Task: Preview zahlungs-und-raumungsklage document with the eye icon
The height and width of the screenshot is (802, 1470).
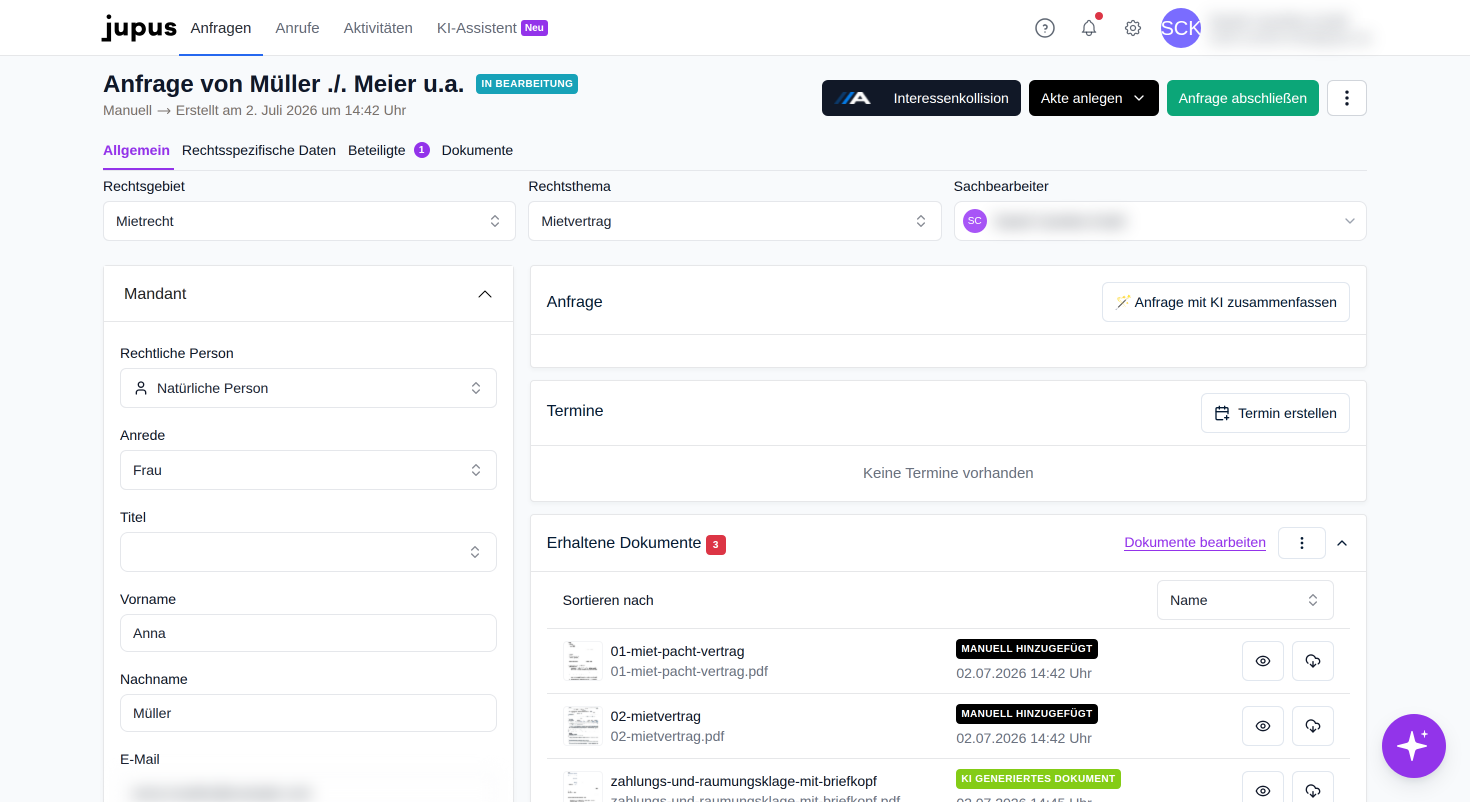Action: point(1263,787)
